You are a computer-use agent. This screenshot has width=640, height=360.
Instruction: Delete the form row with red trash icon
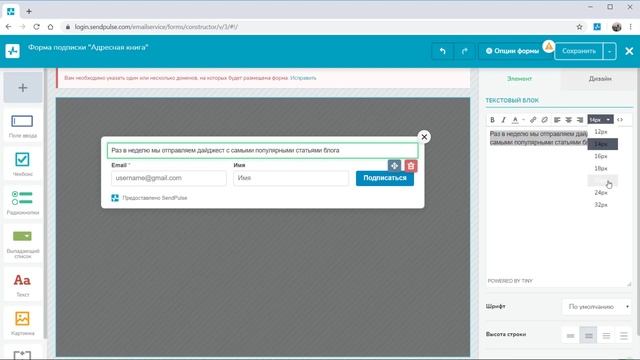pos(411,166)
